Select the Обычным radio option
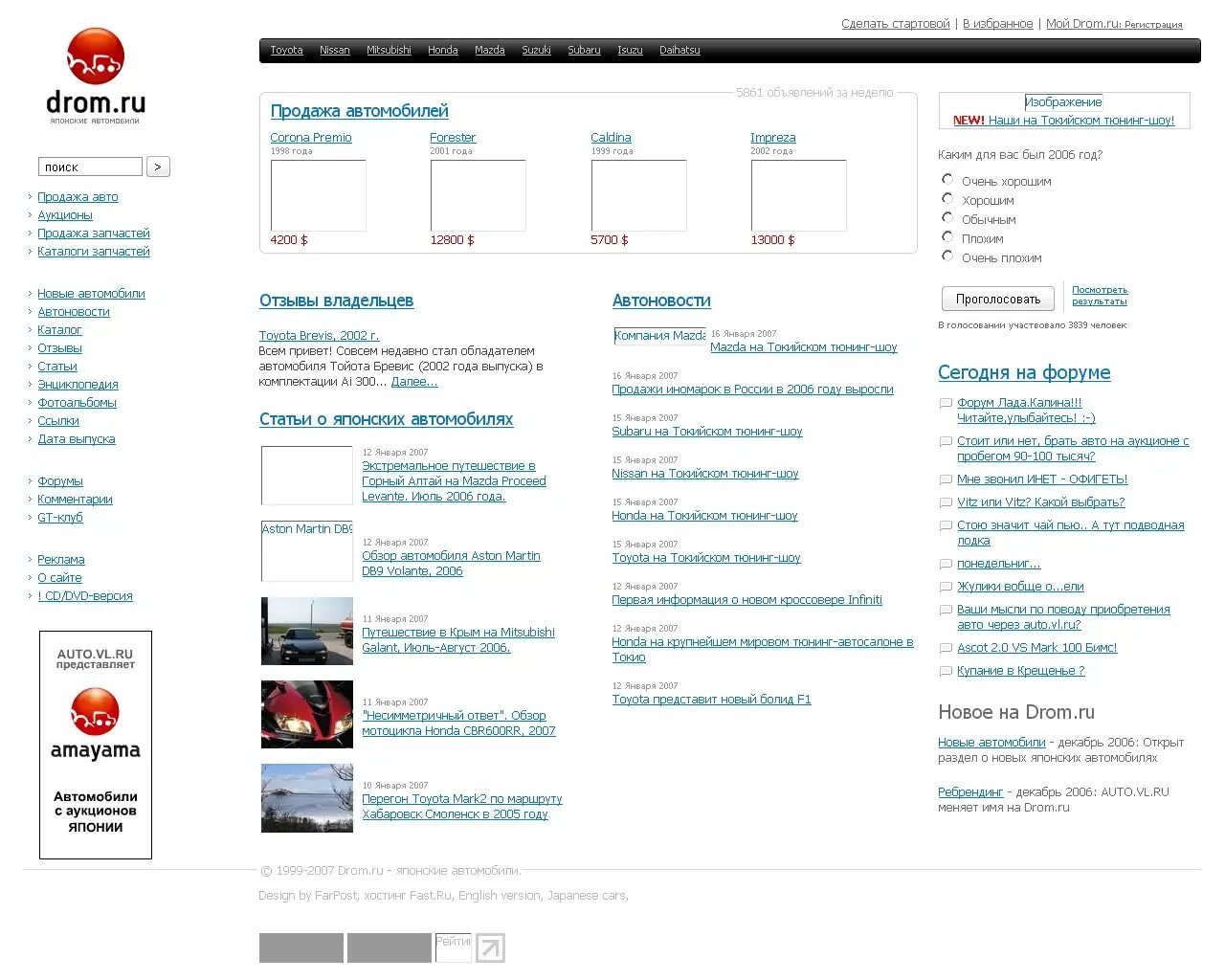1225x980 pixels. click(x=947, y=217)
